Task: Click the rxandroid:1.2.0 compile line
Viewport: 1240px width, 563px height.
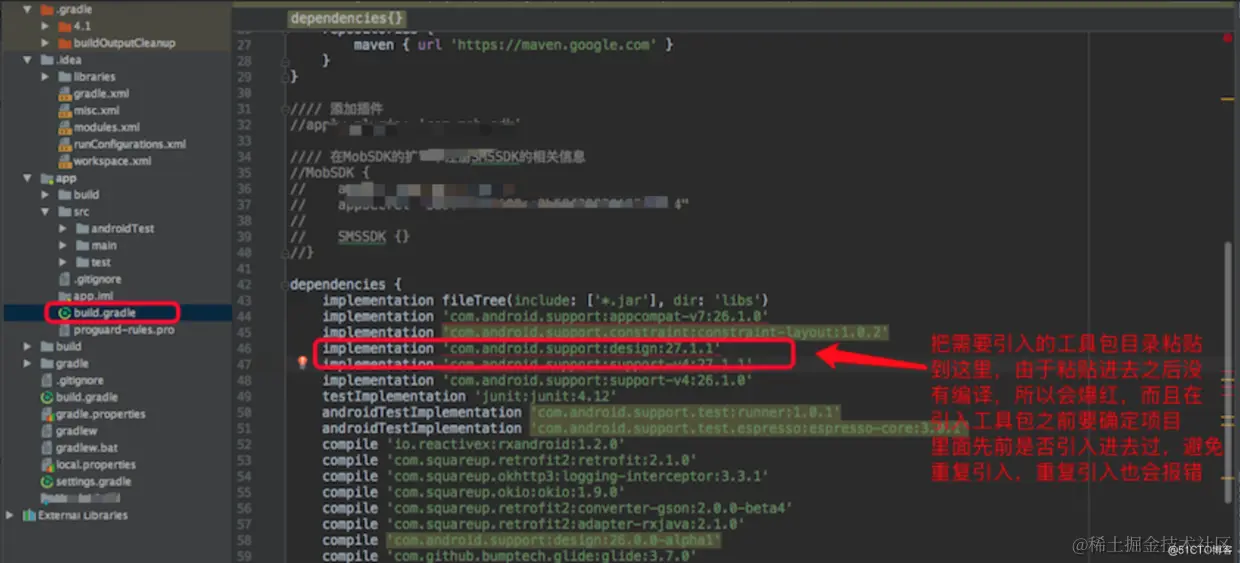Action: (x=473, y=444)
